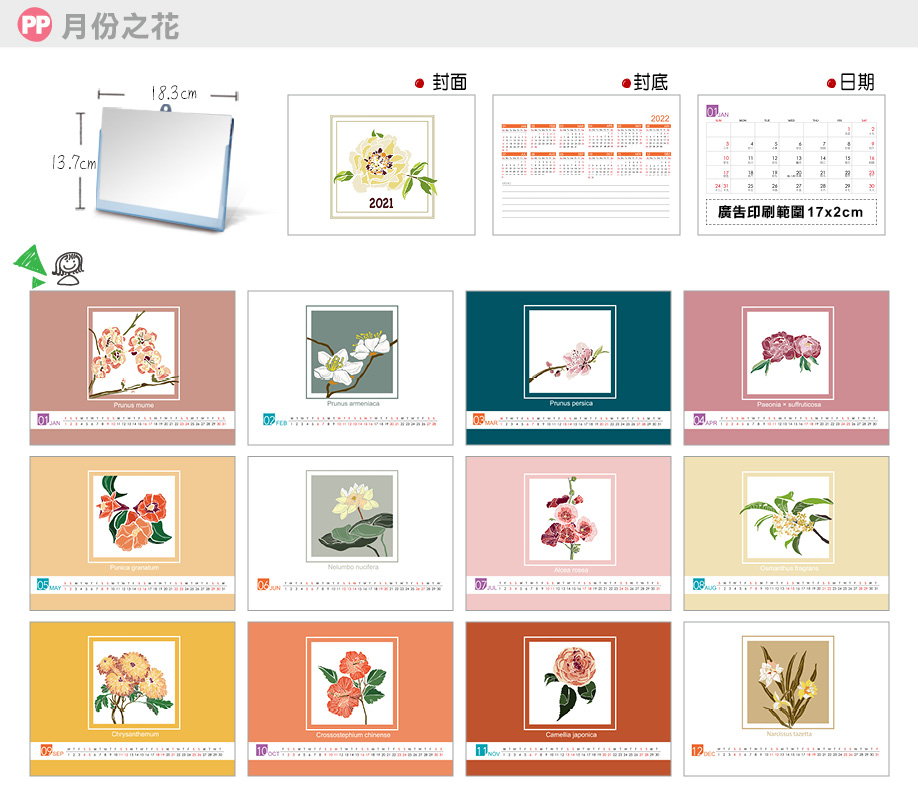Click the "廣告印刷範圍17x2cm" advertising area box
The height and width of the screenshot is (800, 918).
click(791, 212)
